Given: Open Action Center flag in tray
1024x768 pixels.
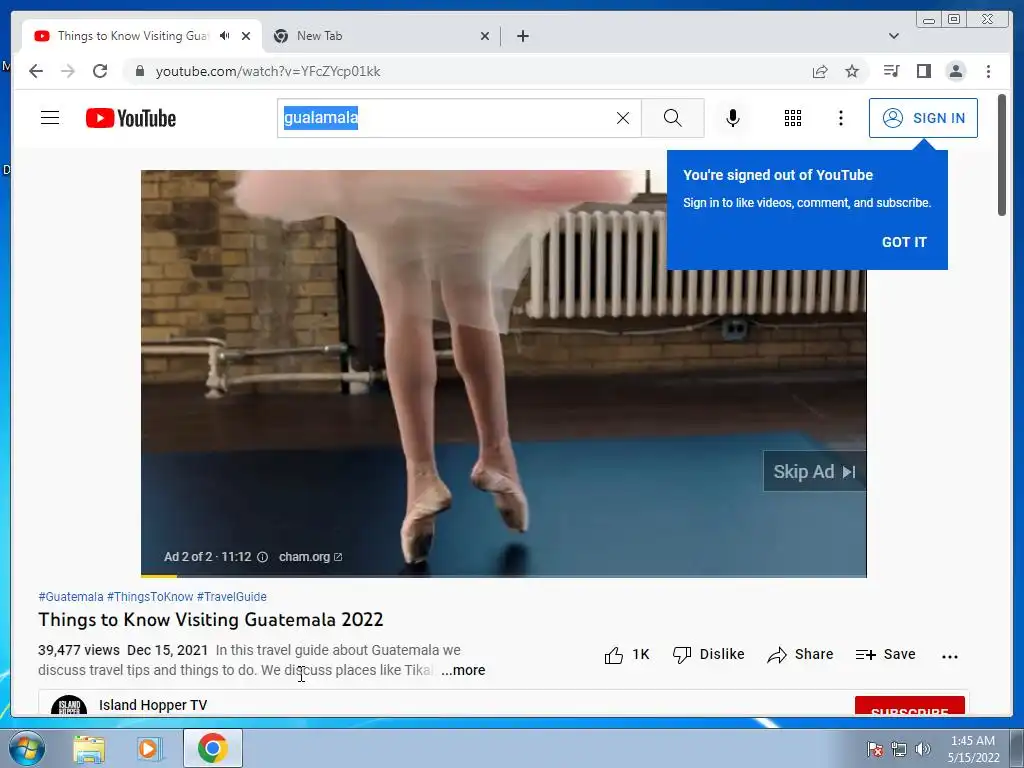Looking at the screenshot, I should [874, 749].
